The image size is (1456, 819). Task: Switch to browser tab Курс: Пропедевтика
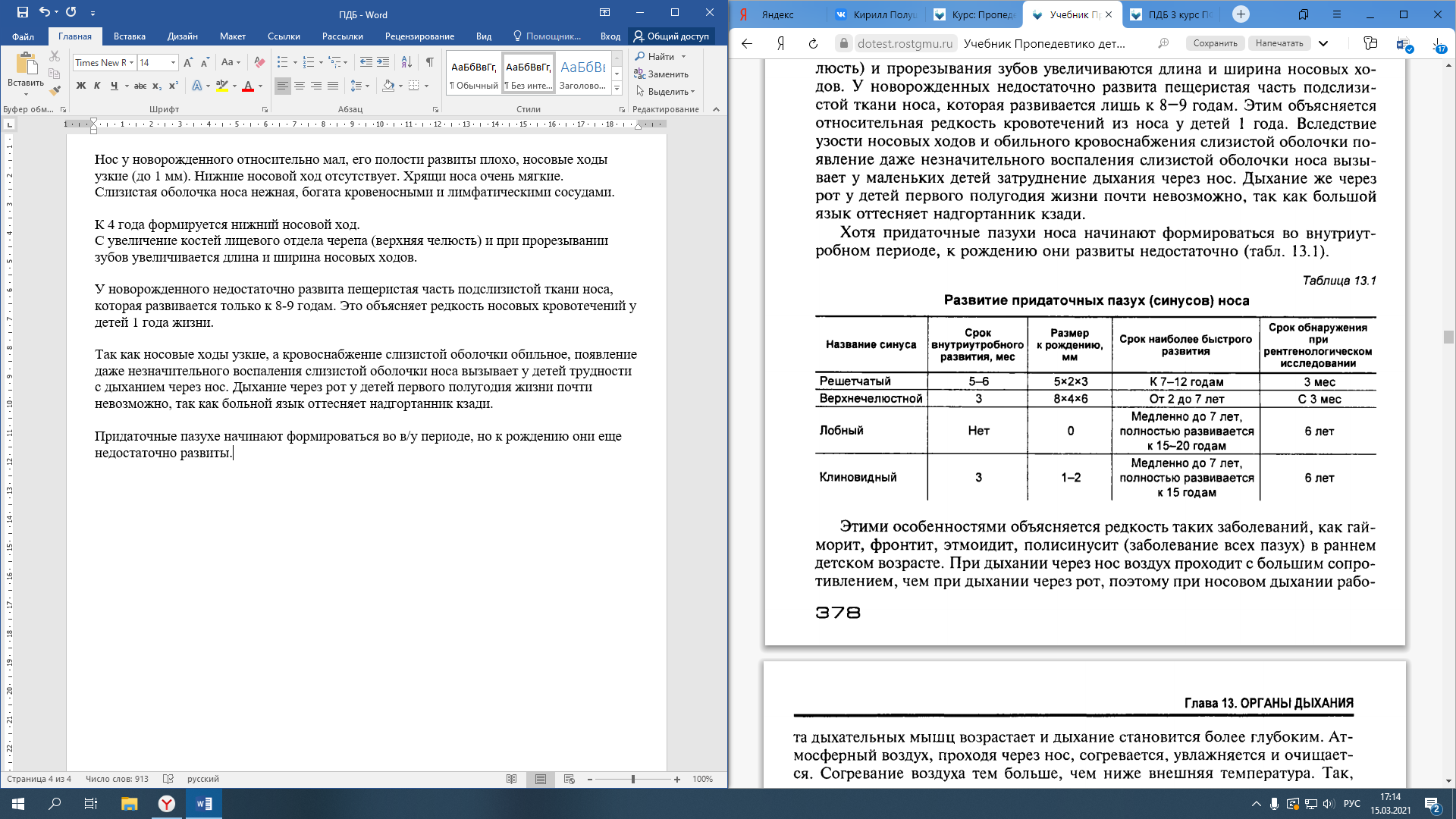(974, 14)
